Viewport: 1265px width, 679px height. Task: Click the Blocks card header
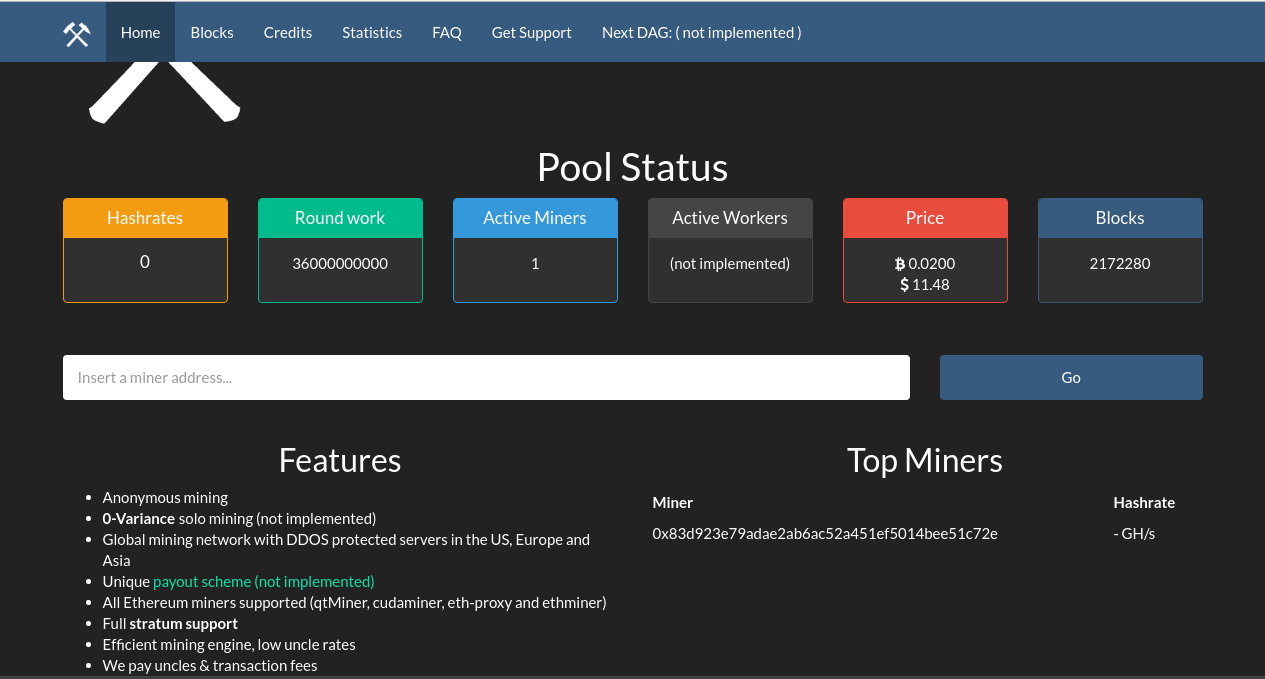coord(1120,217)
